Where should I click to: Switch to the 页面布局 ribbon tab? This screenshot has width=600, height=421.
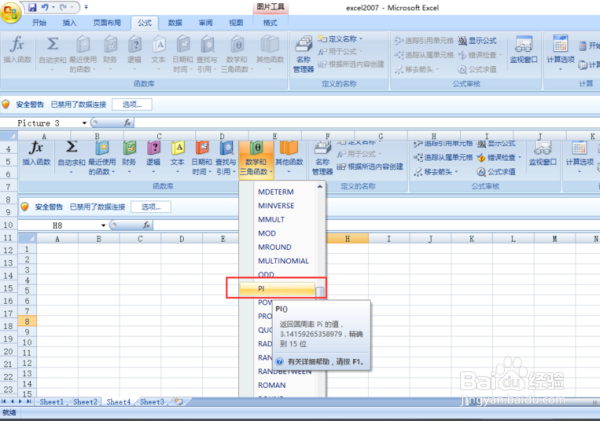pos(107,23)
